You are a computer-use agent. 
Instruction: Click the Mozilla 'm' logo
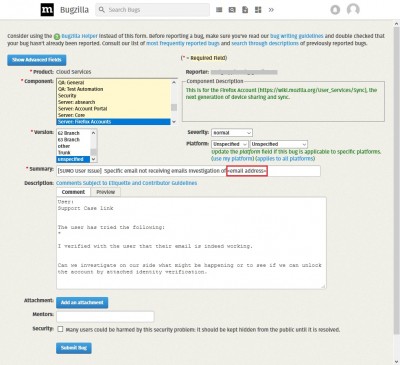pos(47,10)
